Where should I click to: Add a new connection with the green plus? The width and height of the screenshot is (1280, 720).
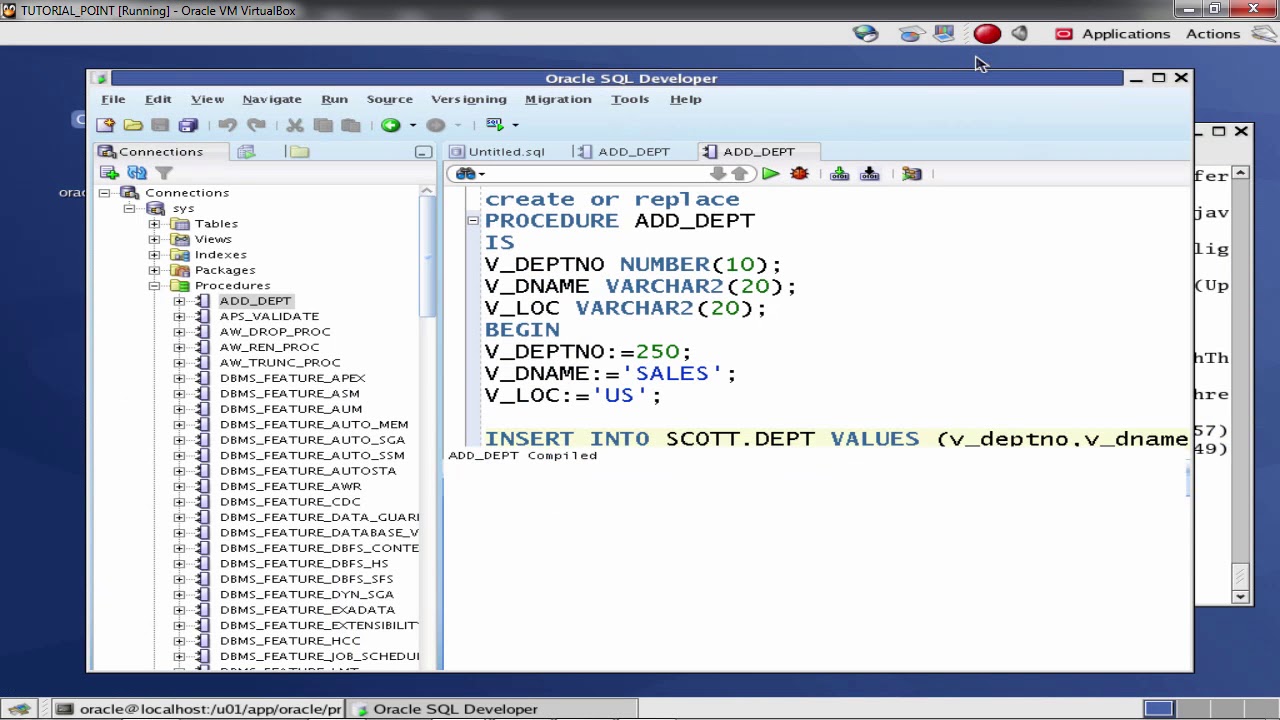[109, 173]
